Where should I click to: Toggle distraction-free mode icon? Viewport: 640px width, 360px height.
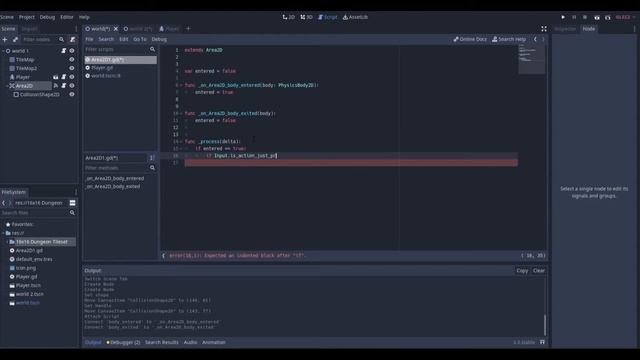(x=544, y=29)
